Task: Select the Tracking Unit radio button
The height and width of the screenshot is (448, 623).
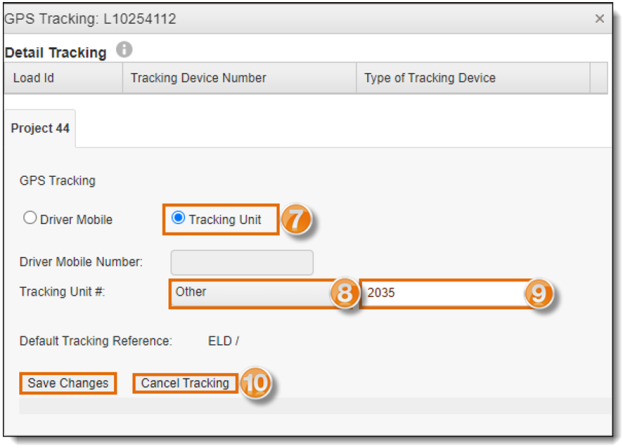Action: [x=178, y=218]
